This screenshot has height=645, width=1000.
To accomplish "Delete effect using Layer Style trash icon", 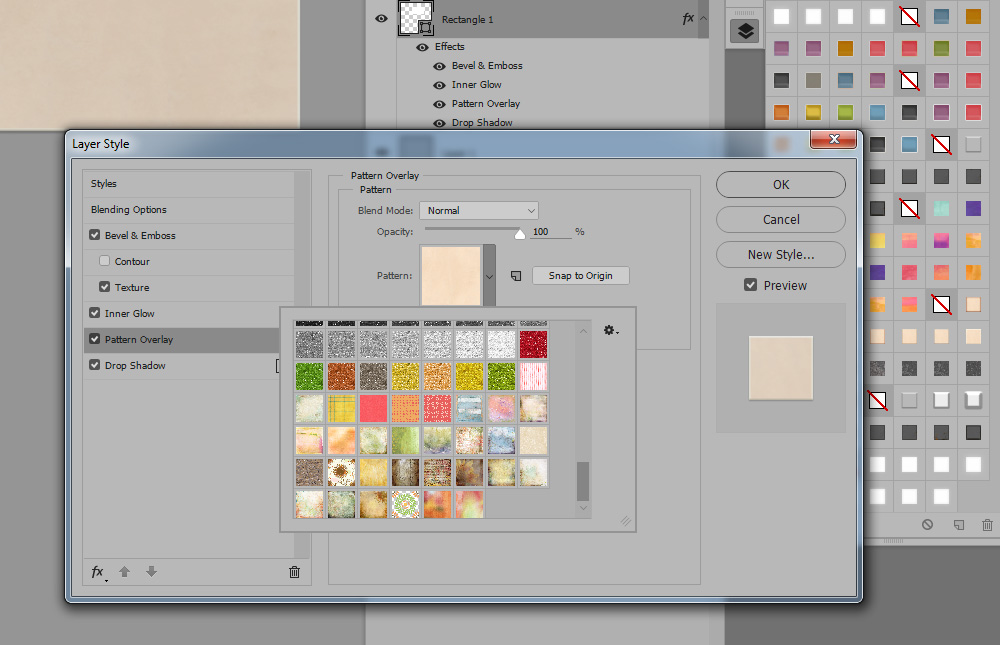I will pos(294,572).
